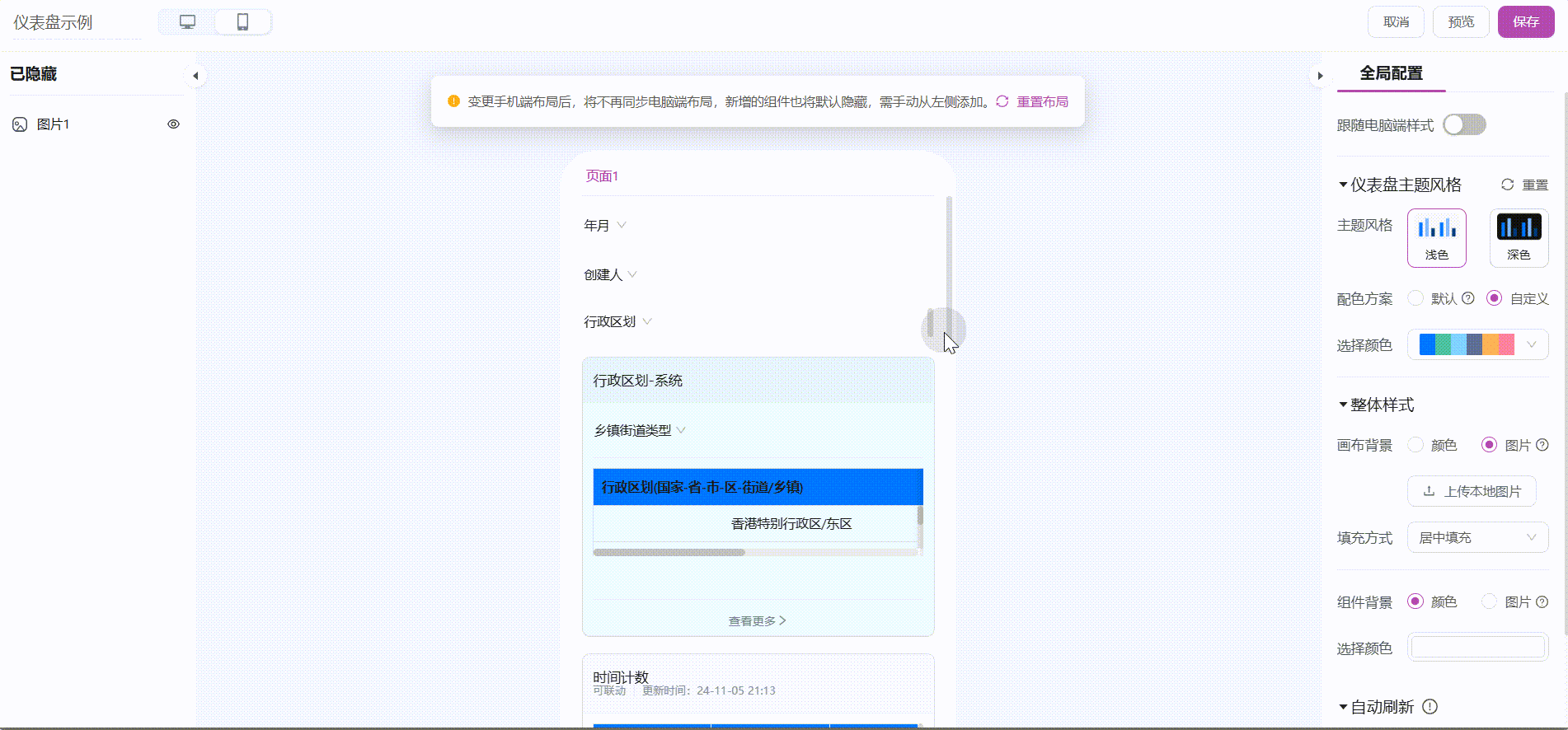1568x730 pixels.
Task: Choose 颜色 for component background
Action: coord(1415,601)
